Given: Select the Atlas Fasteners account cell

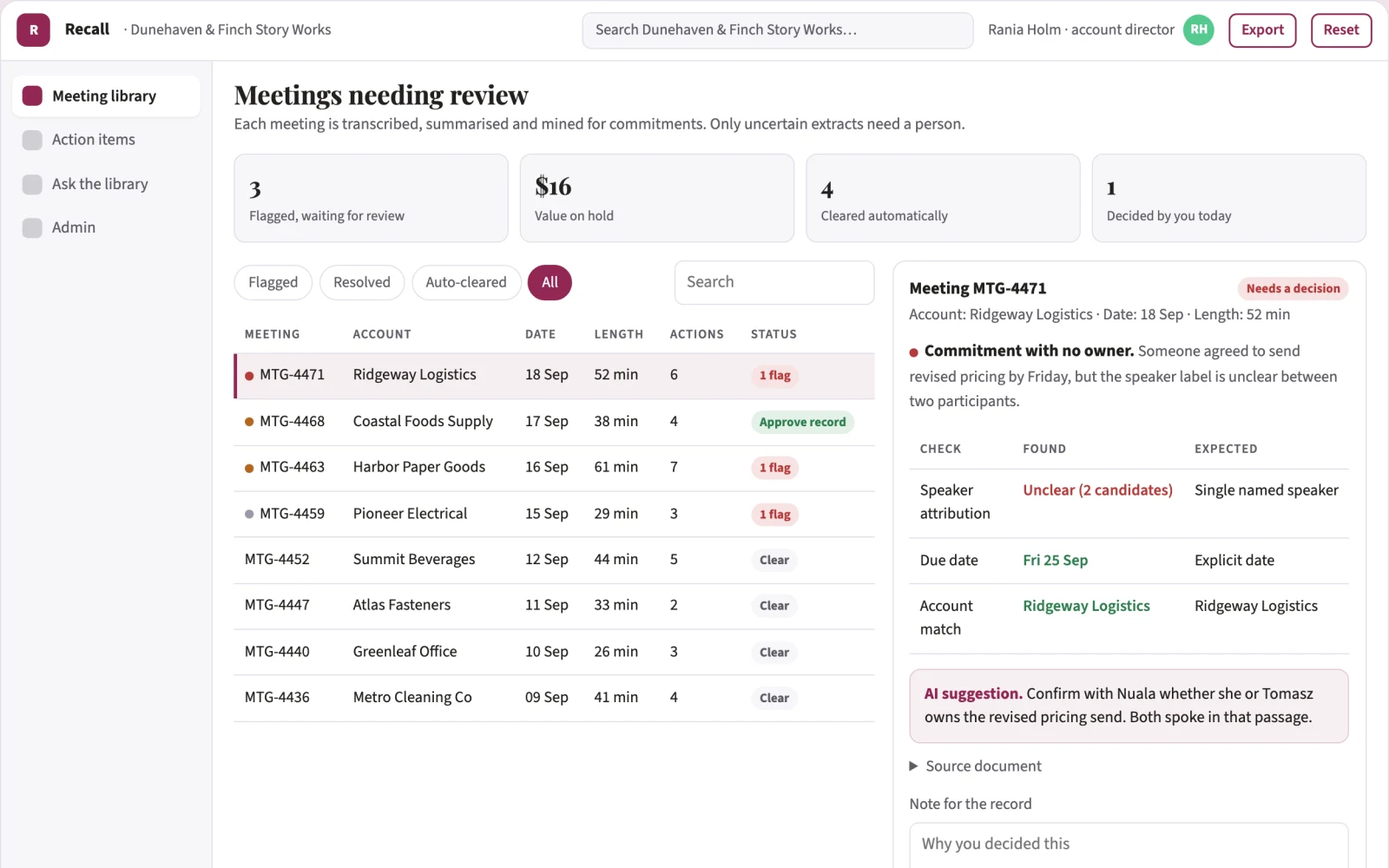Looking at the screenshot, I should [402, 605].
